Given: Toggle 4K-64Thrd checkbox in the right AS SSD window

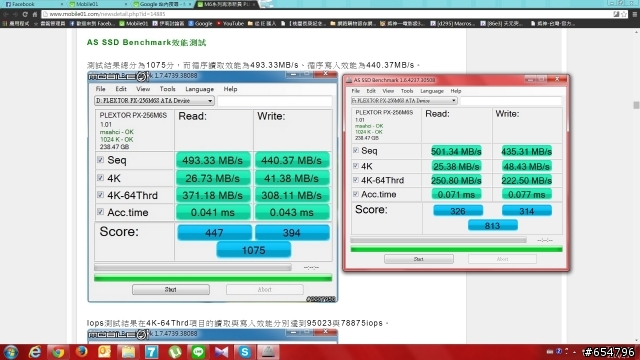Looking at the screenshot, I should tap(356, 180).
